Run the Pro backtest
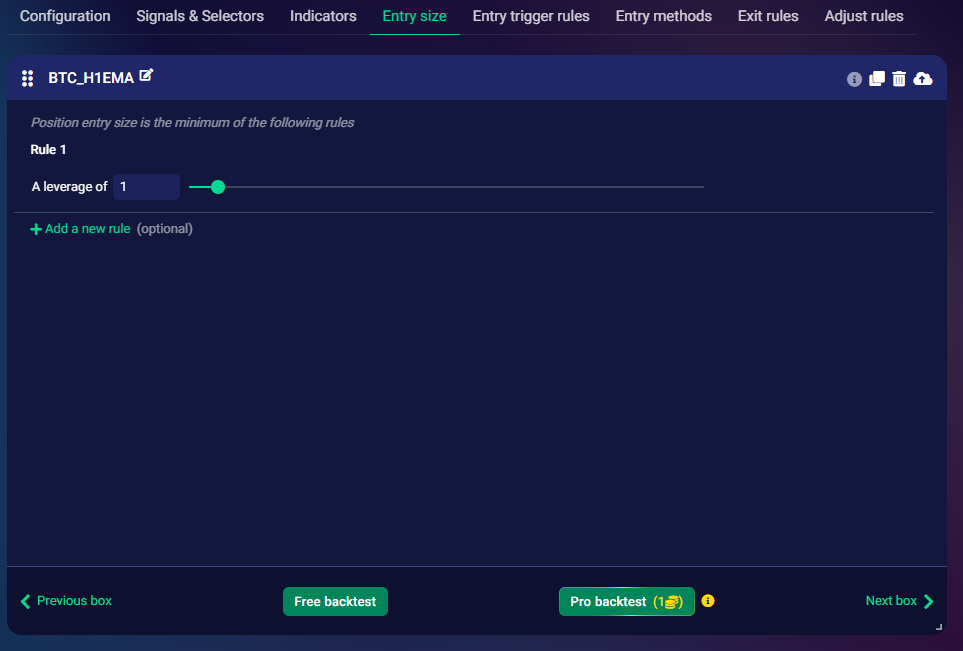The width and height of the screenshot is (963, 651). pos(626,601)
